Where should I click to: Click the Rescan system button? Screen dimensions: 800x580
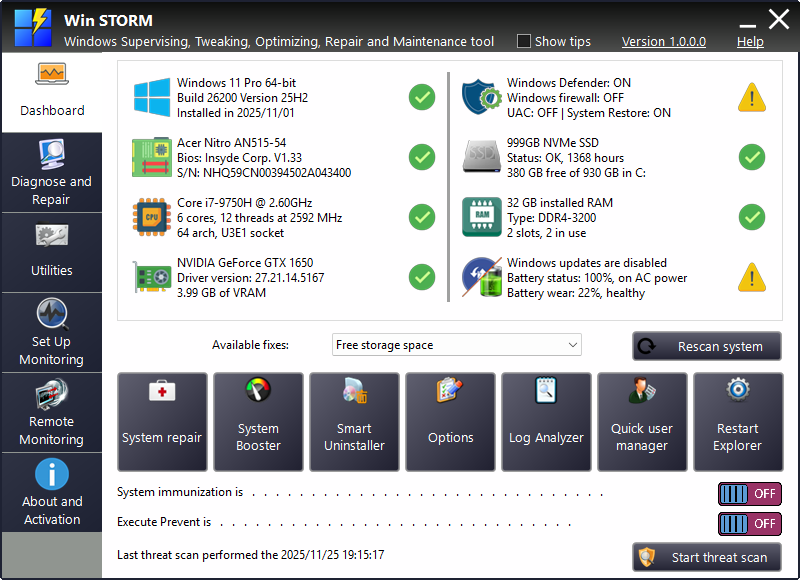coord(707,346)
